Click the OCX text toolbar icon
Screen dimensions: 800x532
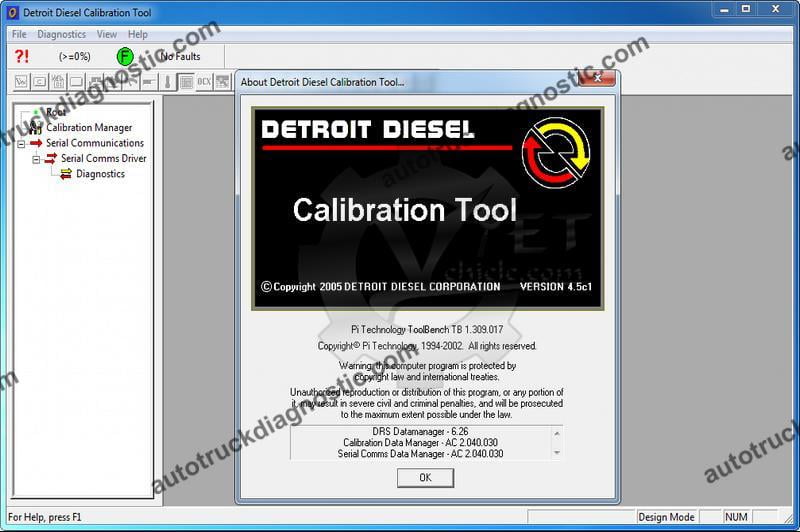click(x=204, y=82)
